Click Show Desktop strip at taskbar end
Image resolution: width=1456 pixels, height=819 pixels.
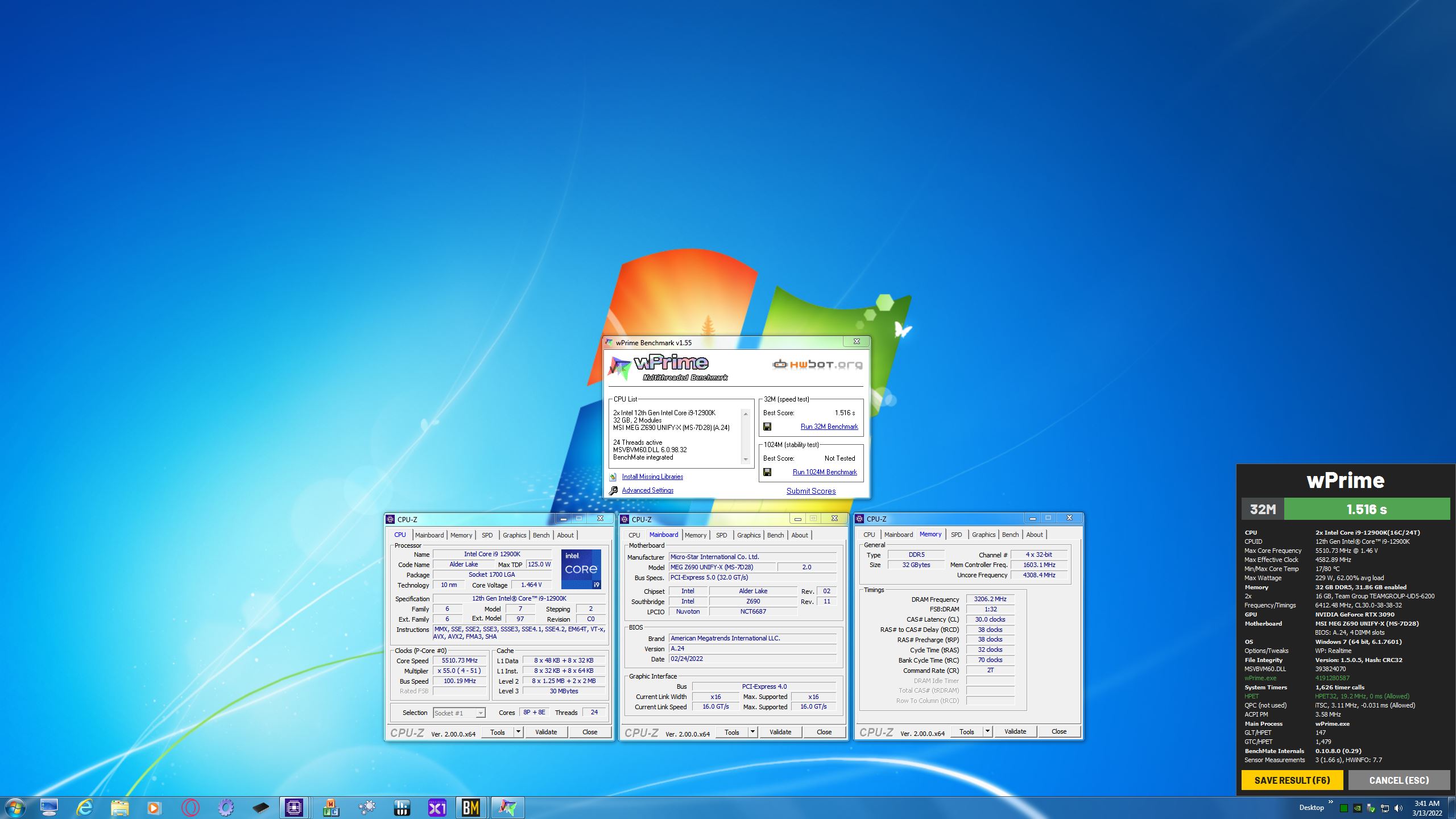pos(1451,808)
